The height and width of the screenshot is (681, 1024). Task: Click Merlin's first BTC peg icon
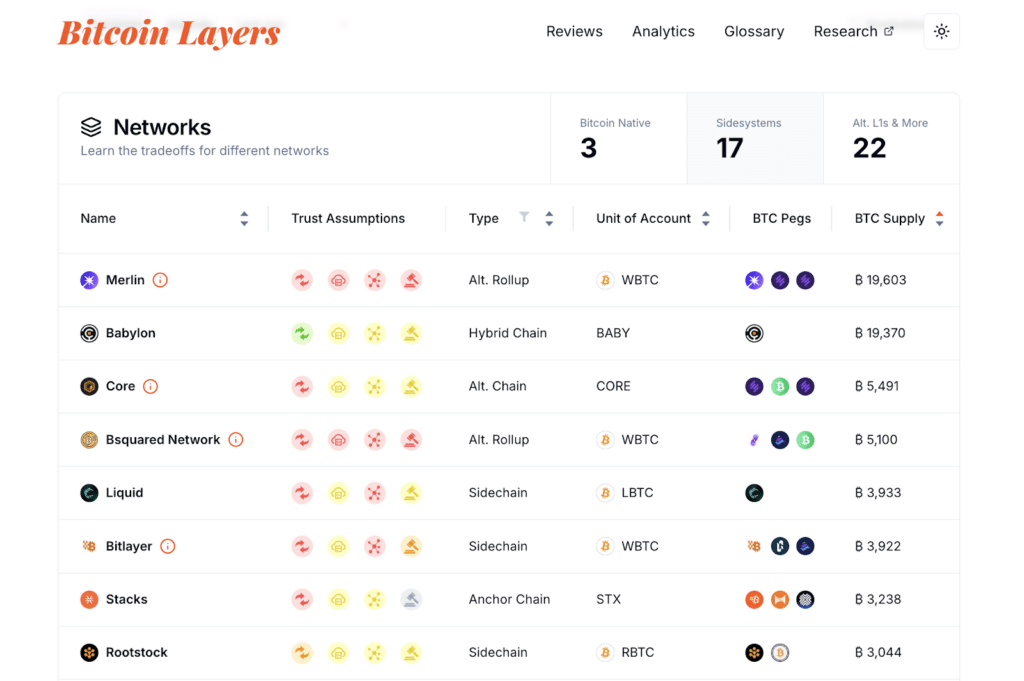(x=754, y=280)
